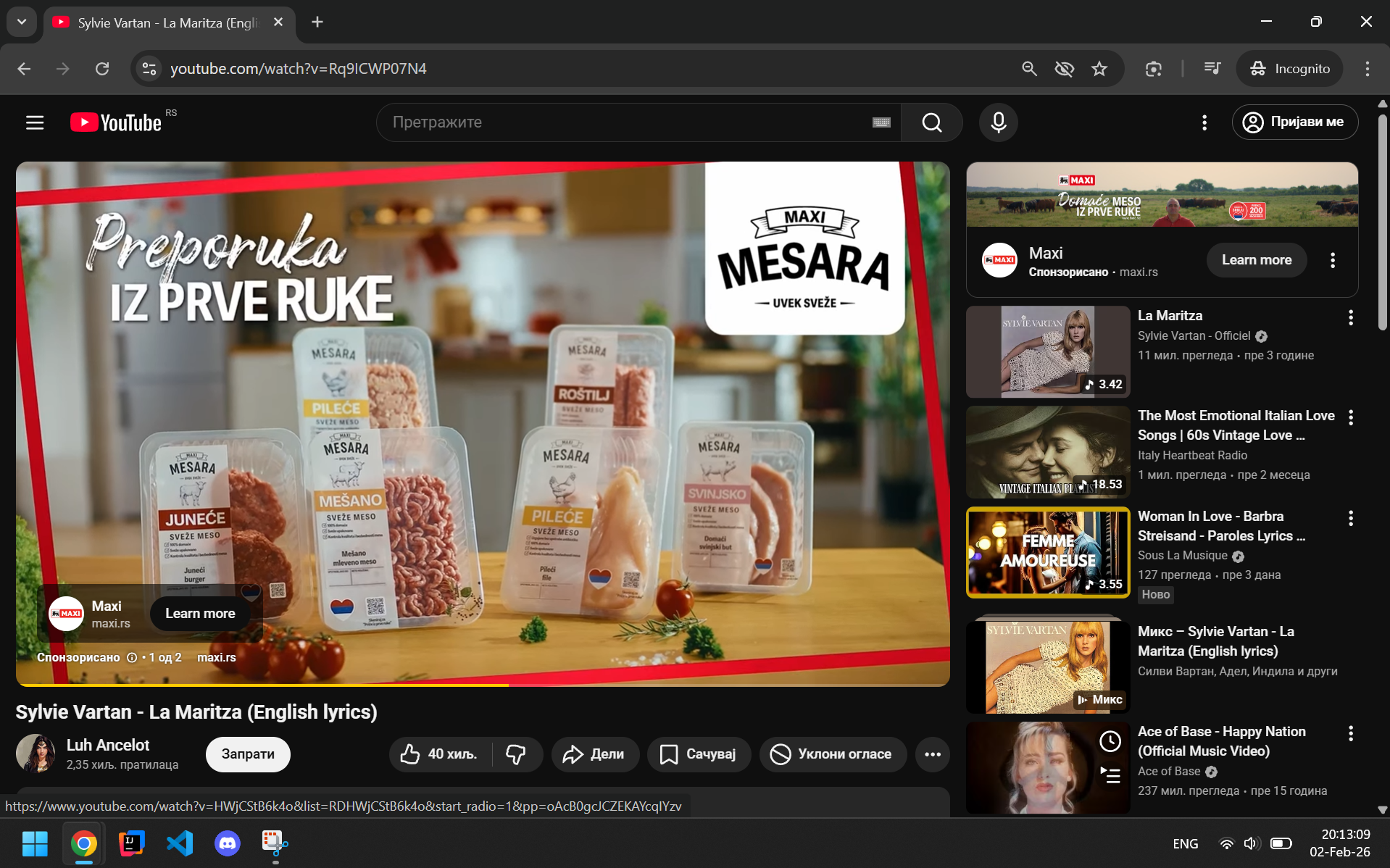Click the Запрати subscribe button

click(x=248, y=754)
